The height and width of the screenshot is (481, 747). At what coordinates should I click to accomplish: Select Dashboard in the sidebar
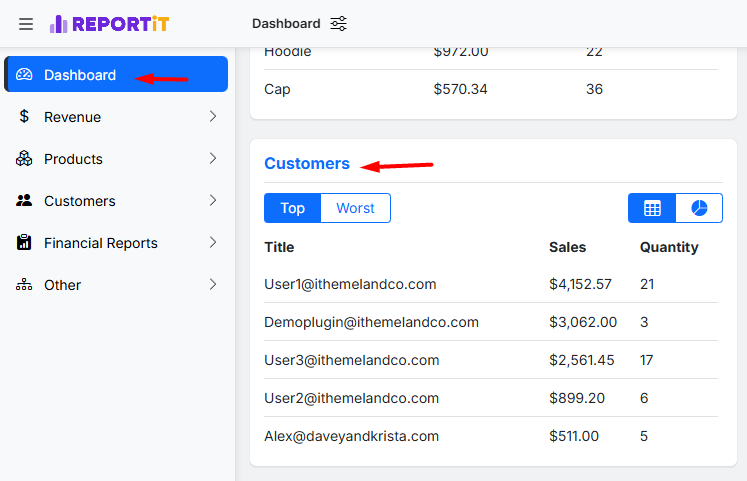pyautogui.click(x=80, y=75)
